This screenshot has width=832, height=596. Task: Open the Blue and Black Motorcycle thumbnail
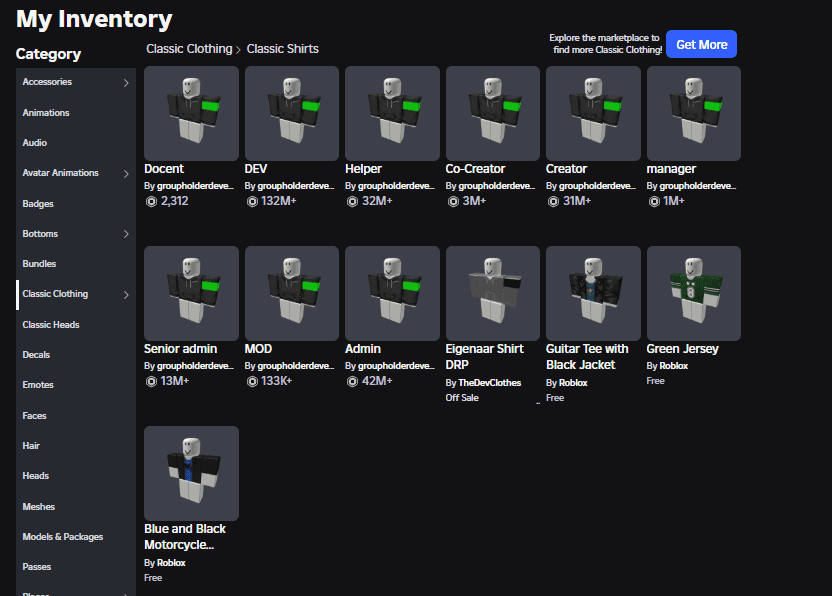[x=191, y=473]
